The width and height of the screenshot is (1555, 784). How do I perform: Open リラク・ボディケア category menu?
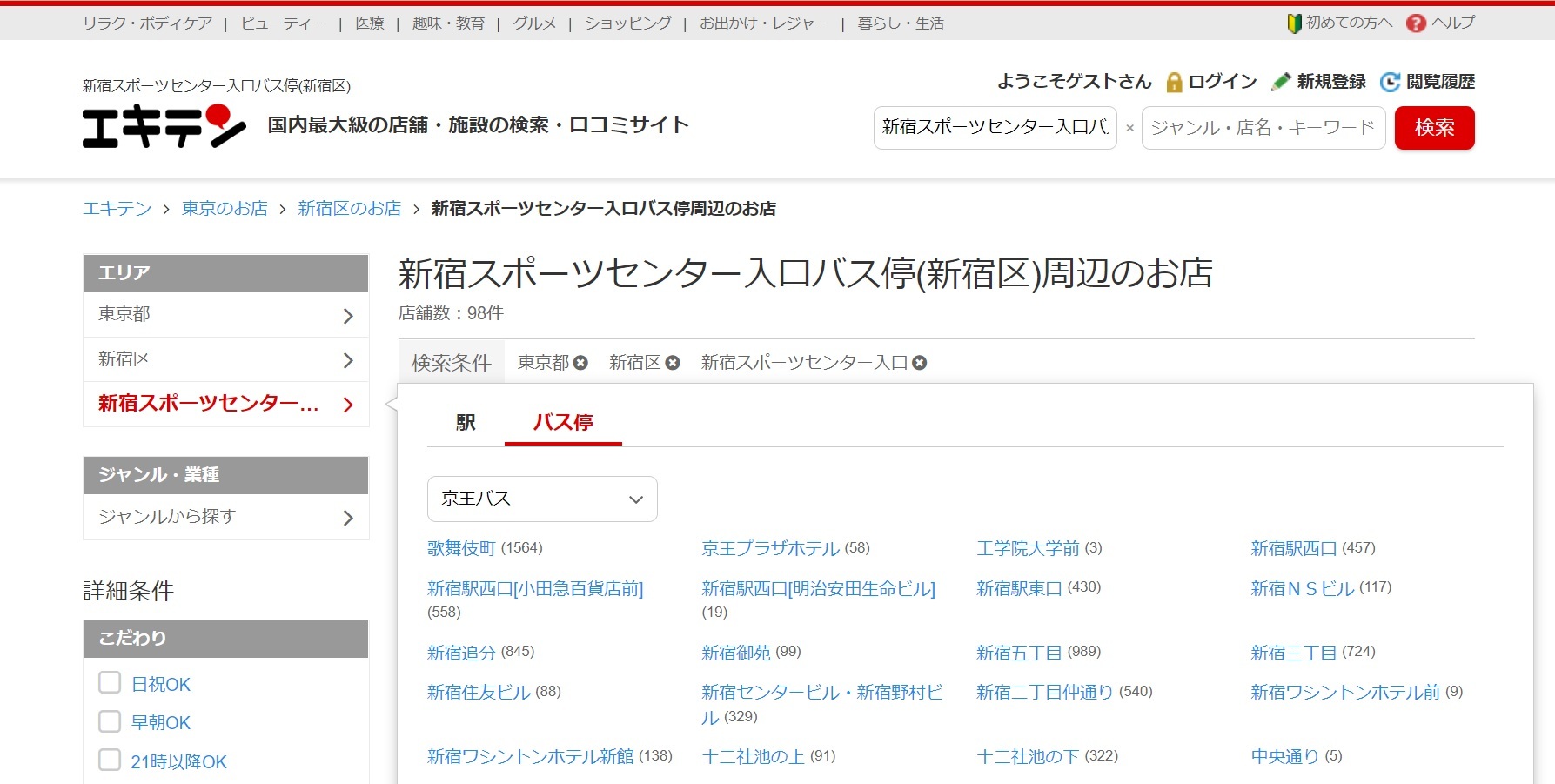(x=147, y=23)
